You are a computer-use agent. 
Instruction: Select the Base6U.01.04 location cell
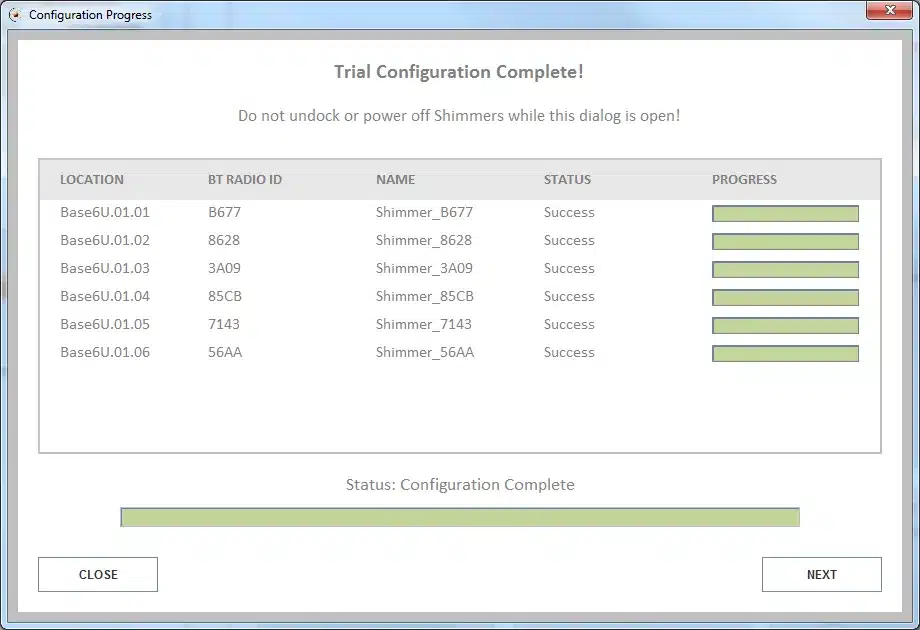pos(105,296)
